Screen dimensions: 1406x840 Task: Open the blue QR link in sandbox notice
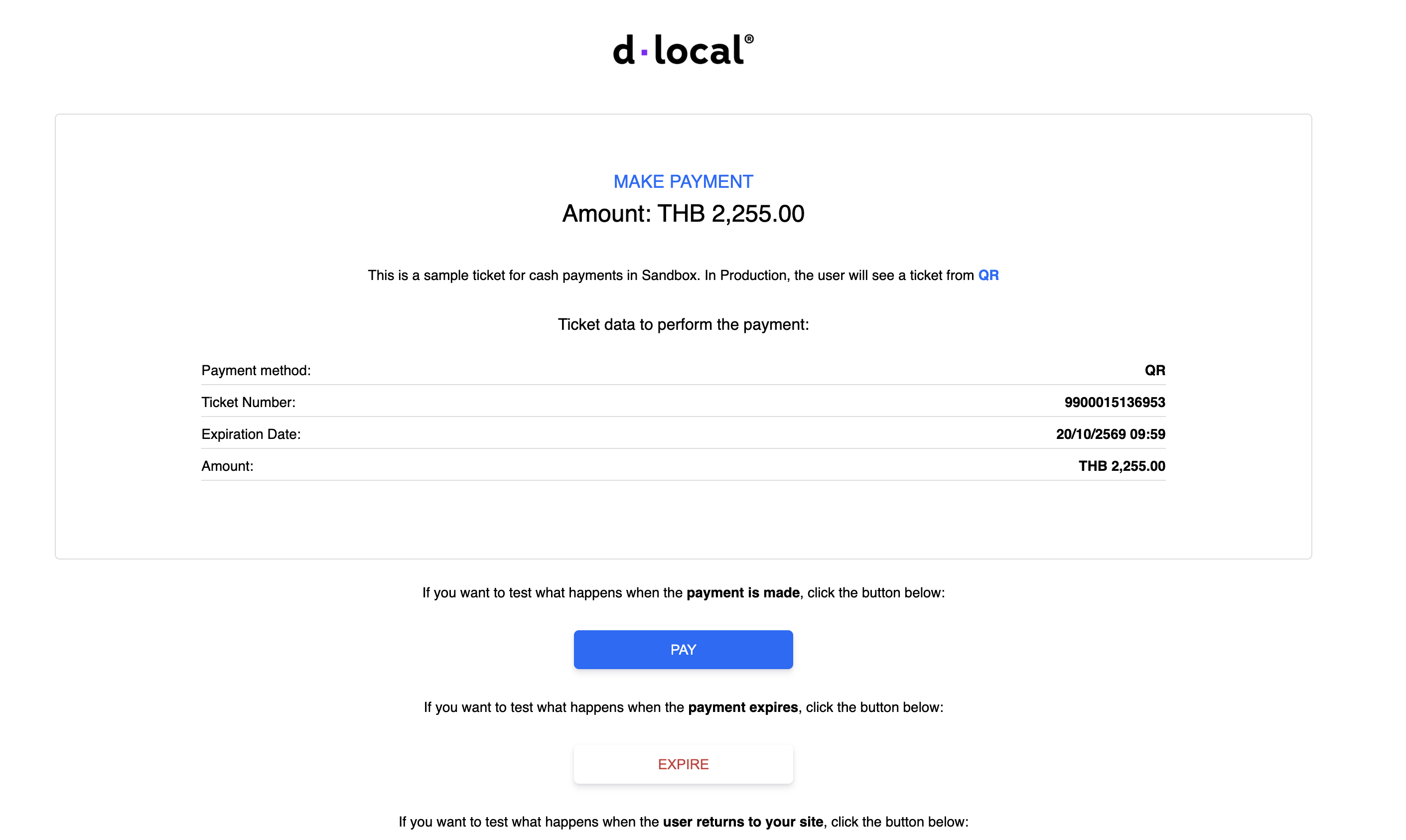pos(988,275)
